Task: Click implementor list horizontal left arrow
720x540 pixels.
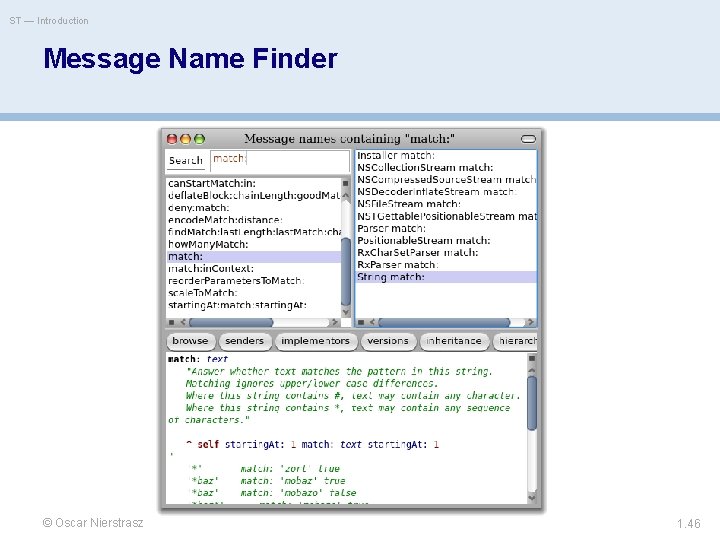Action: tap(372, 322)
